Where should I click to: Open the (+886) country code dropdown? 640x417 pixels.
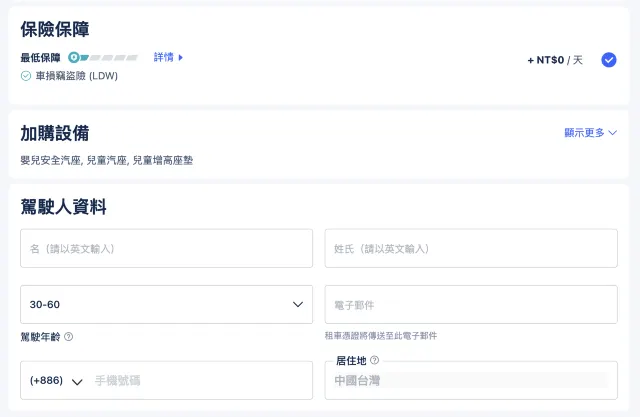tap(56, 381)
